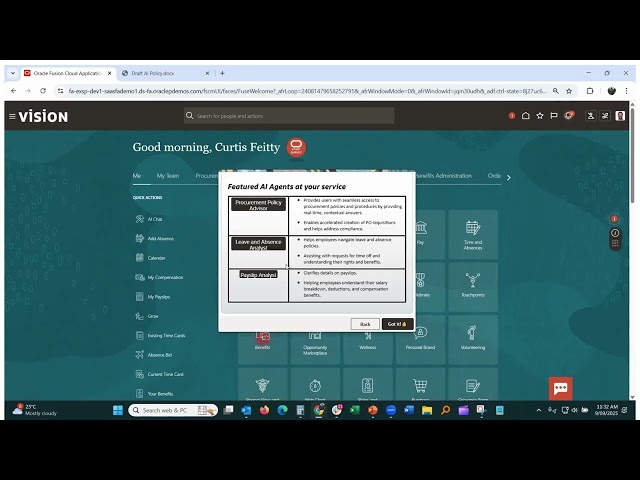Open the Wellness tile
The height and width of the screenshot is (480, 640).
point(368,347)
